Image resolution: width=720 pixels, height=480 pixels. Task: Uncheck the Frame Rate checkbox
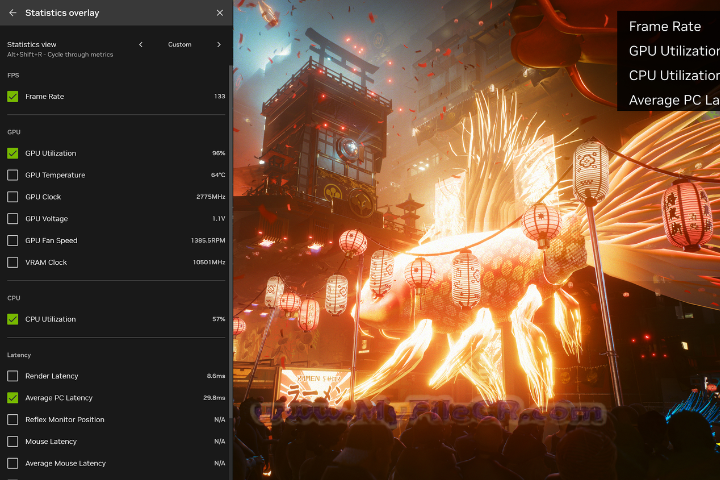[12, 96]
